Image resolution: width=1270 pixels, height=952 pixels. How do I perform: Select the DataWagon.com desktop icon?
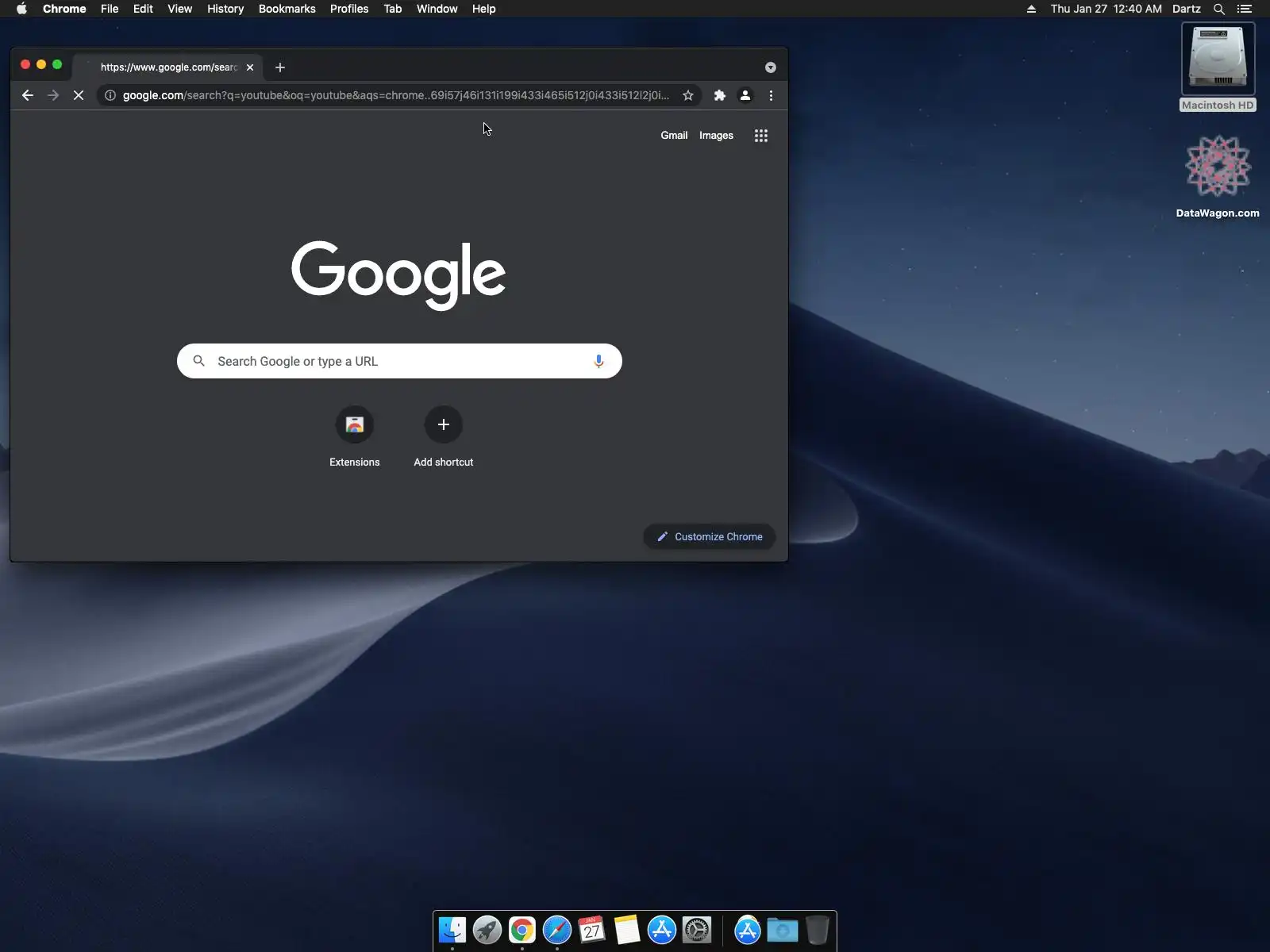pos(1218,176)
